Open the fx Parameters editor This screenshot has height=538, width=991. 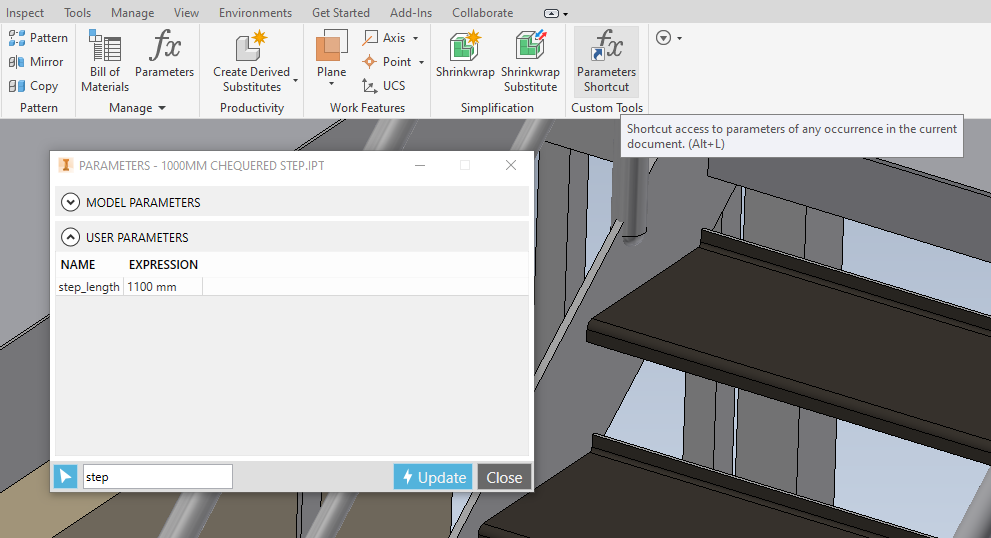(164, 54)
